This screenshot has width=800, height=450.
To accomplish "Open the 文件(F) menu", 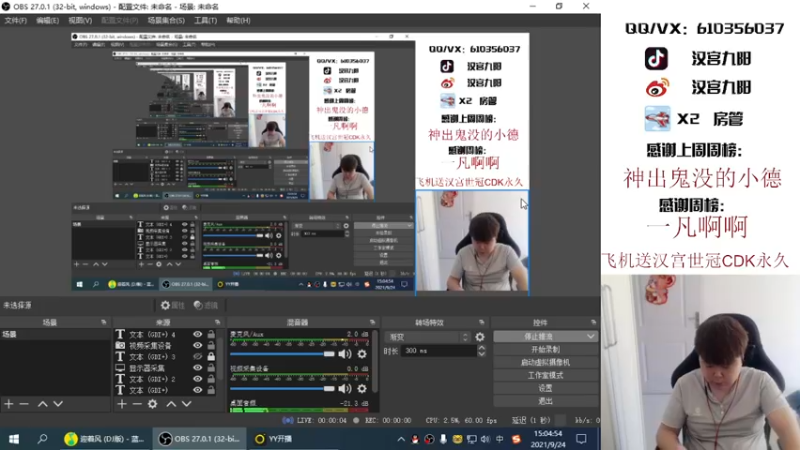I will tap(15, 20).
